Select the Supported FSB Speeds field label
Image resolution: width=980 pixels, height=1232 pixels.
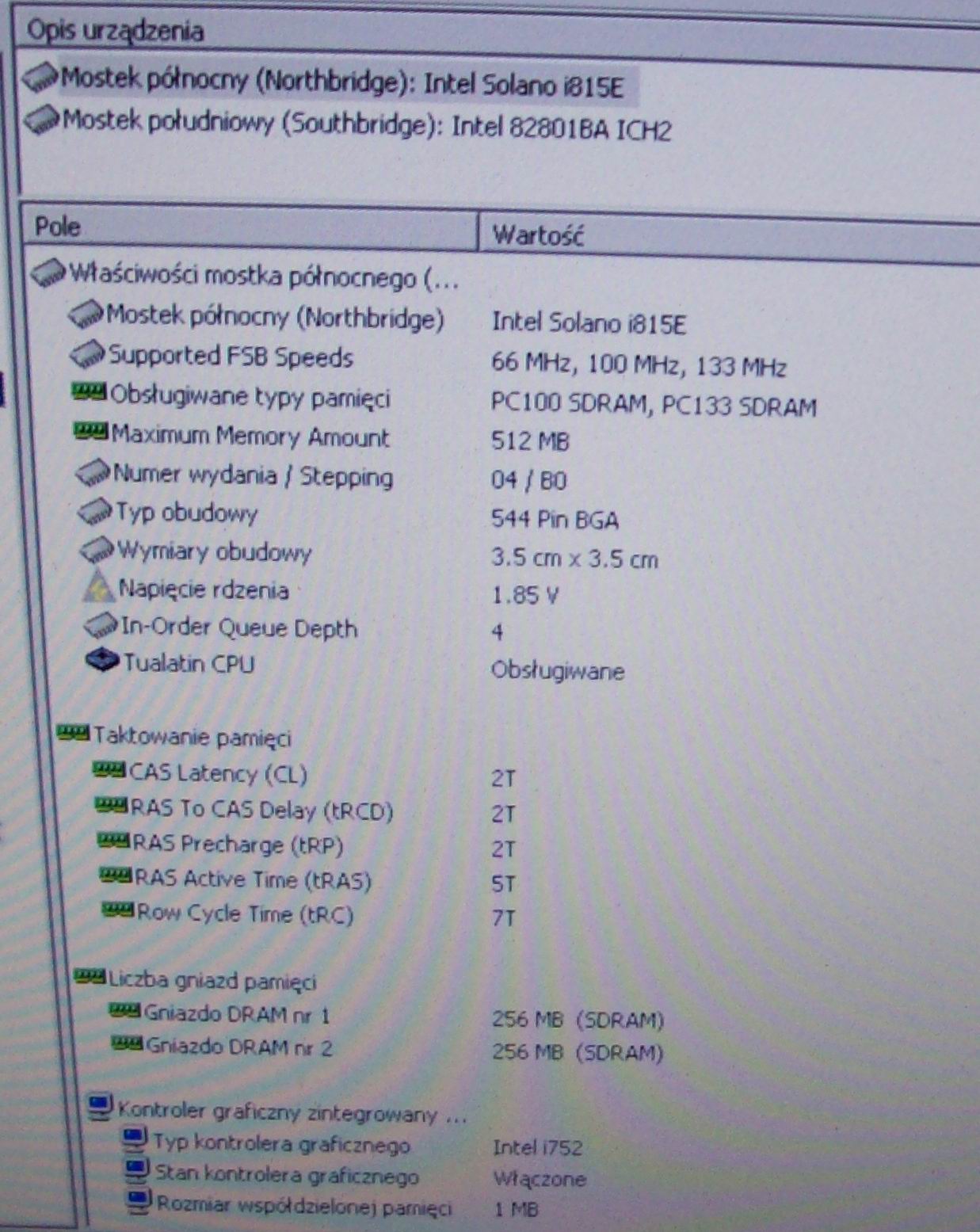pos(231,356)
